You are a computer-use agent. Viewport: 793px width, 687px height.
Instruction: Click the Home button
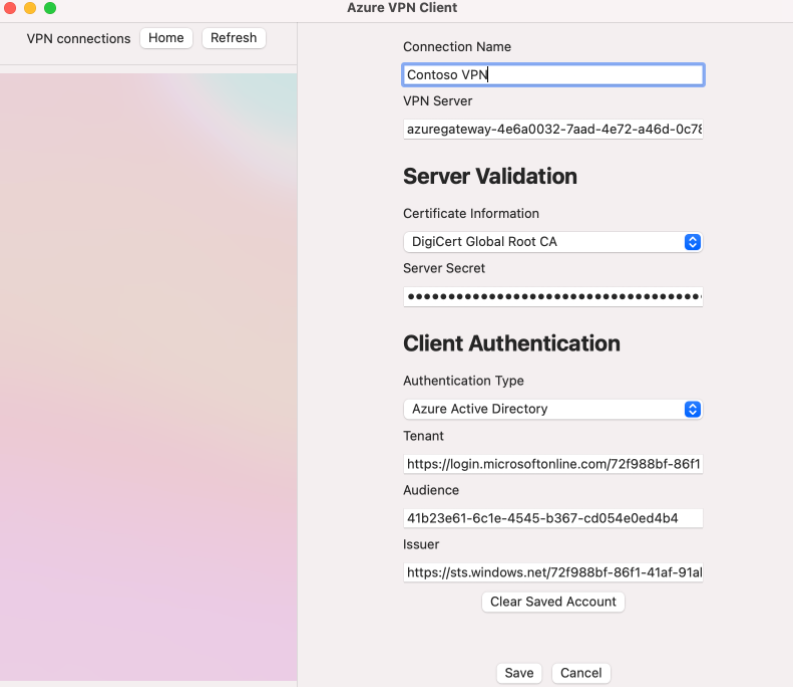(166, 38)
